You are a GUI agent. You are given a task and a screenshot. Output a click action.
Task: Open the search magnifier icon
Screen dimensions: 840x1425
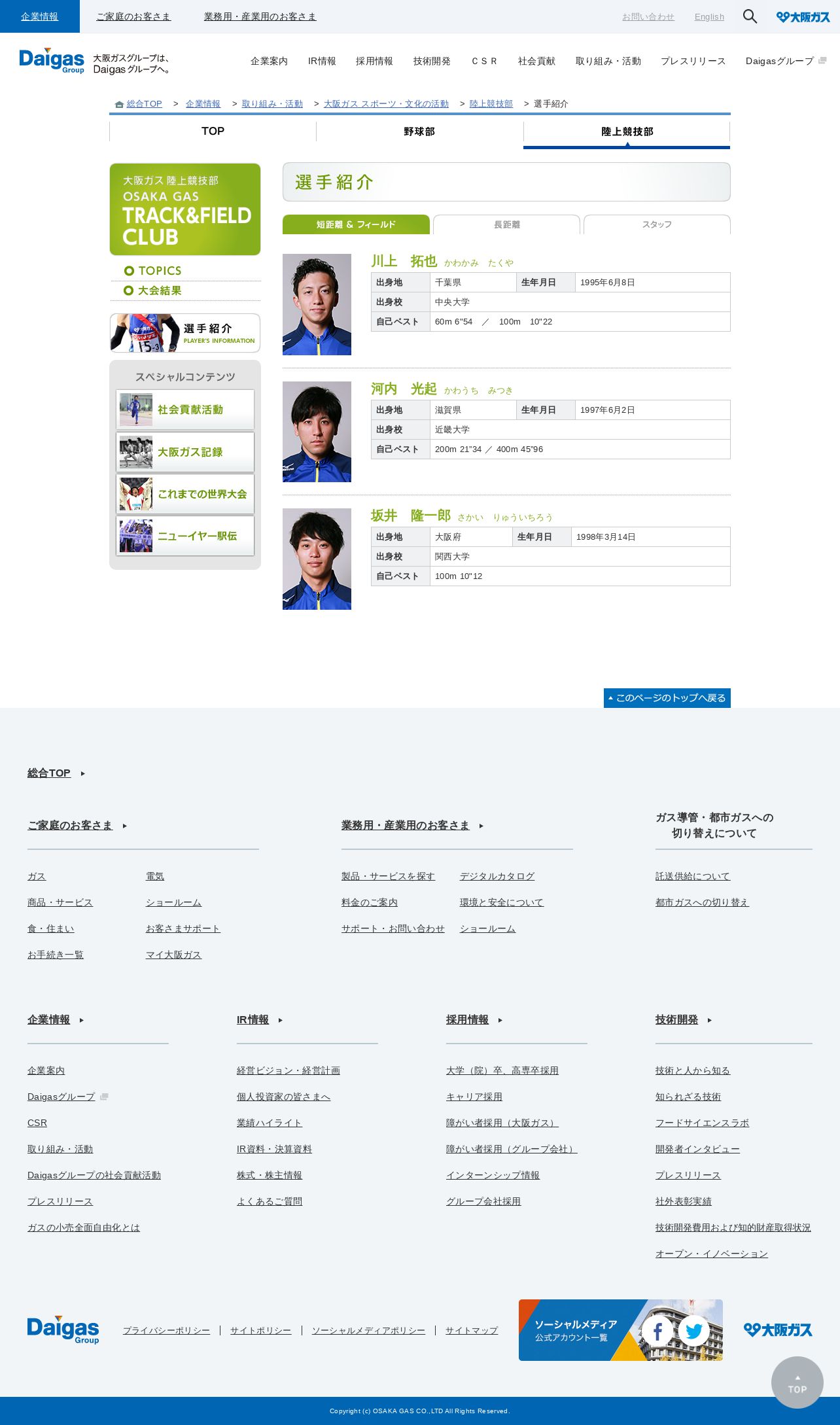(x=750, y=16)
